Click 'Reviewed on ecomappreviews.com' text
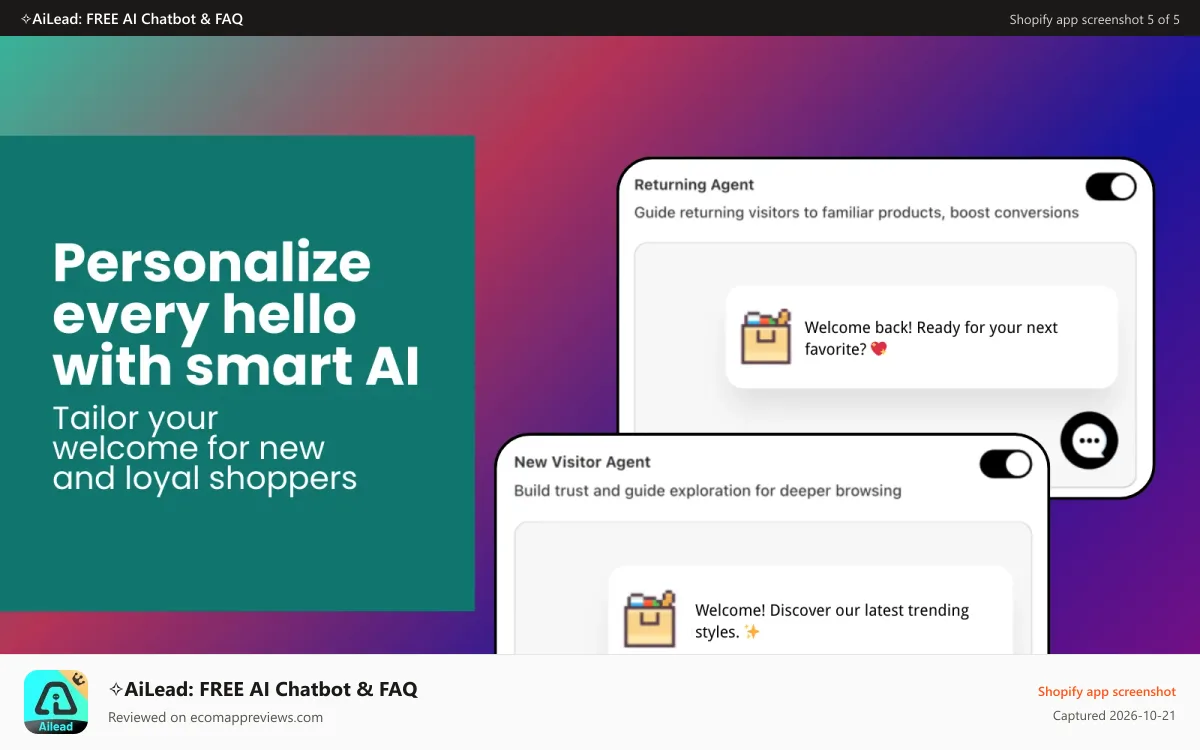 [215, 717]
